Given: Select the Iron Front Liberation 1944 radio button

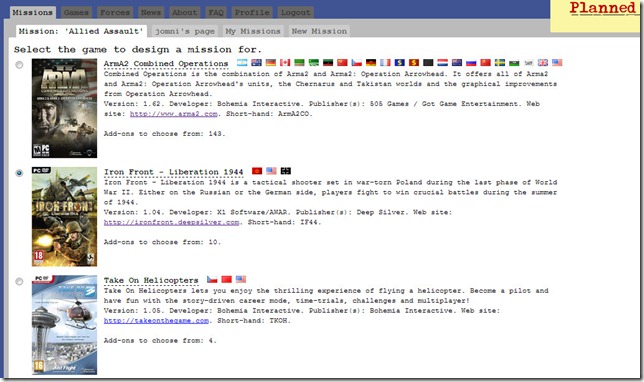Looking at the screenshot, I should click(19, 173).
